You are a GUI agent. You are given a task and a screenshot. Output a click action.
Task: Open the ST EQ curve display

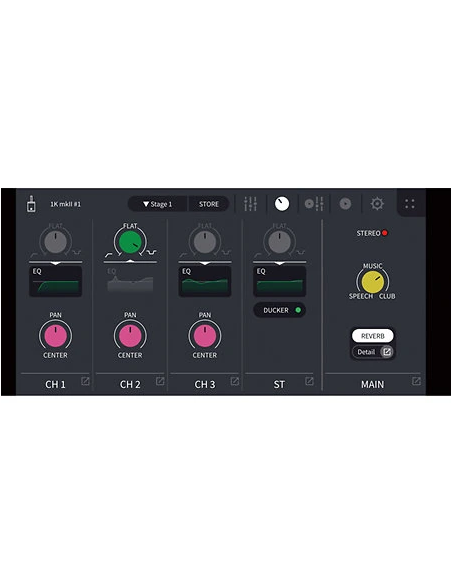point(279,281)
